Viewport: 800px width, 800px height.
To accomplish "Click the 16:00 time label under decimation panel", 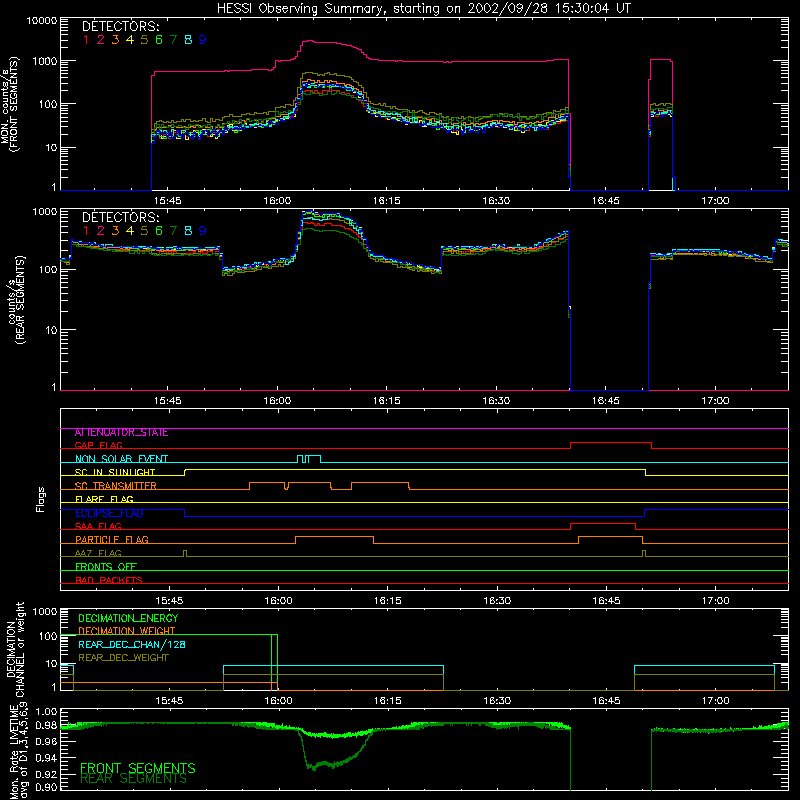I will (278, 701).
